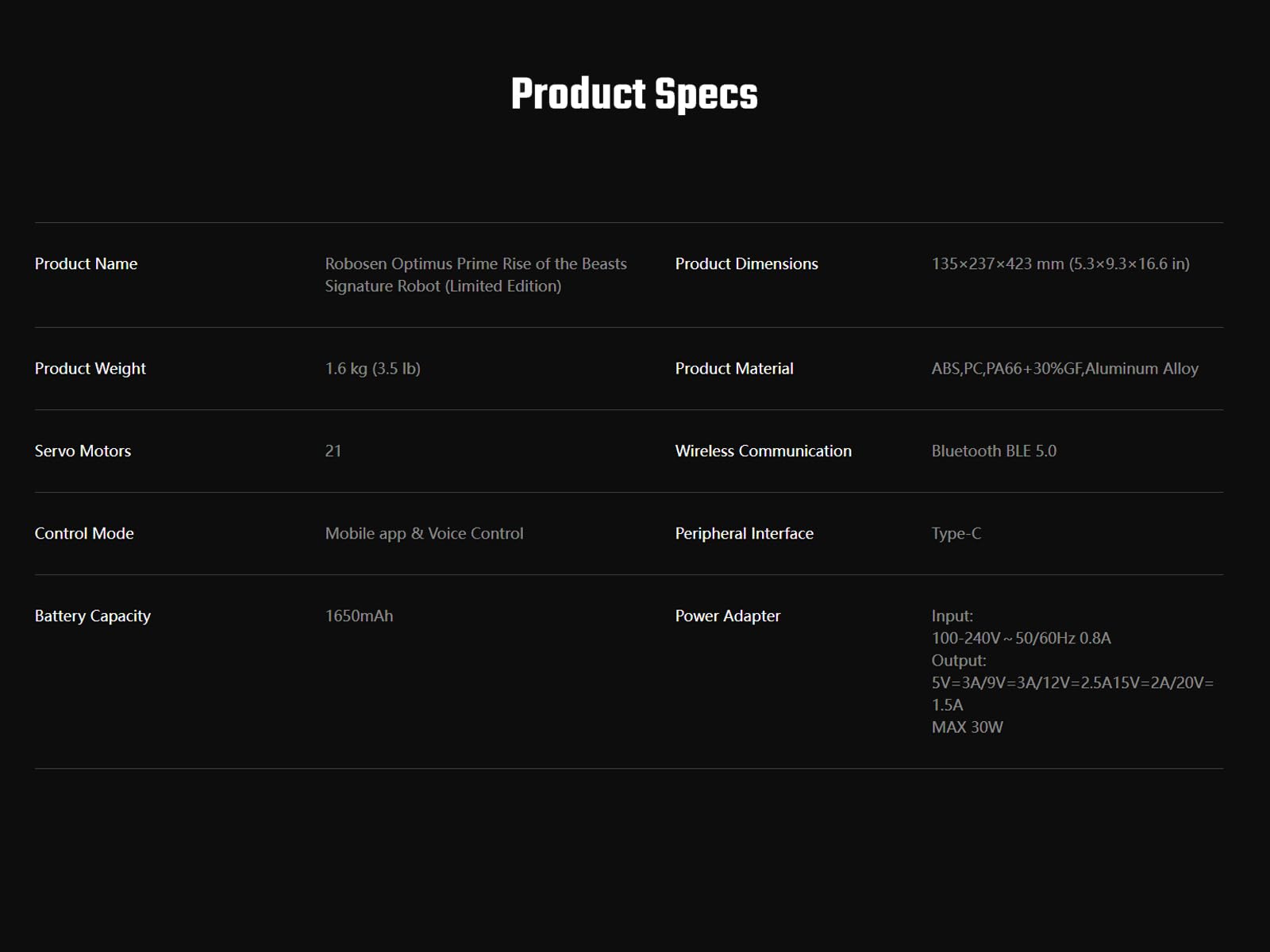Click the Product Weight label
Screen dimensions: 1270x952
point(90,369)
